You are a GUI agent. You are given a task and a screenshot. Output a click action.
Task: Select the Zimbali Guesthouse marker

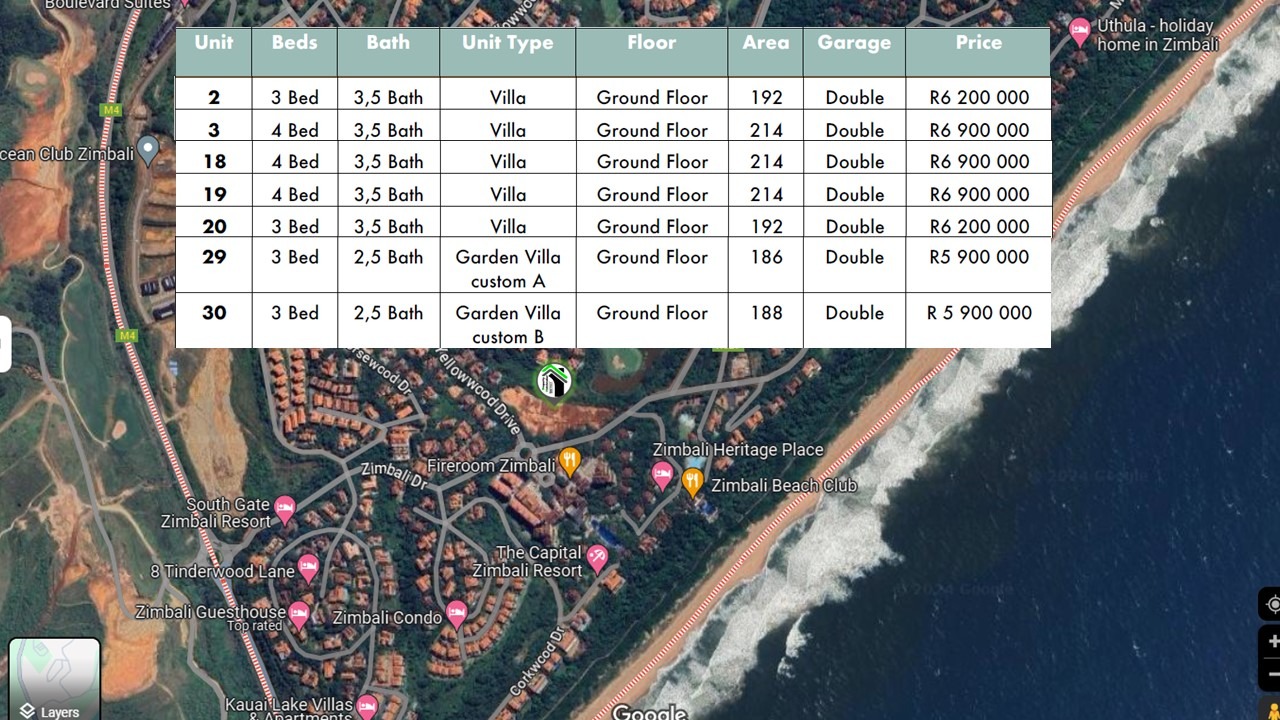tap(299, 612)
